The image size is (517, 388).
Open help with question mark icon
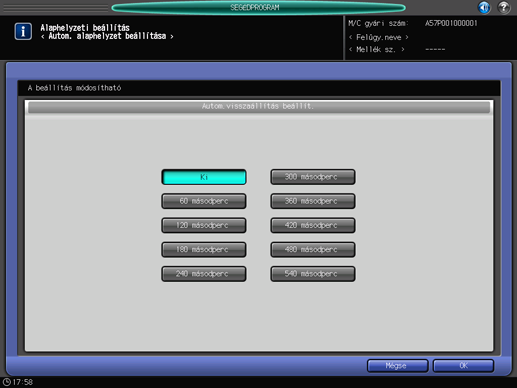pos(504,7)
